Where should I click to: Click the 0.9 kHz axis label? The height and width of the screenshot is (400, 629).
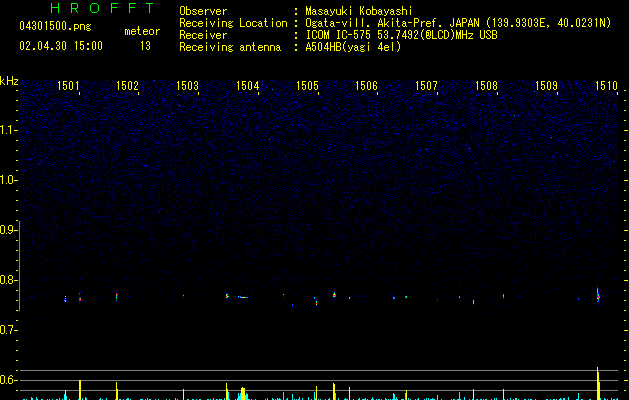coord(8,230)
